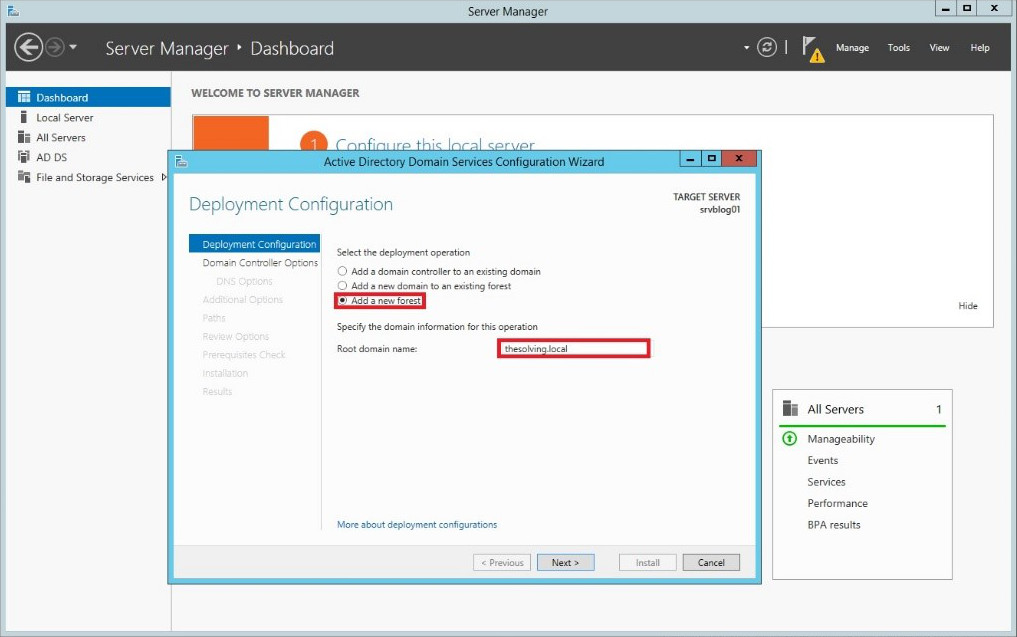Select Add a new domain to existing forest
Image resolution: width=1017 pixels, height=637 pixels.
pyautogui.click(x=342, y=285)
